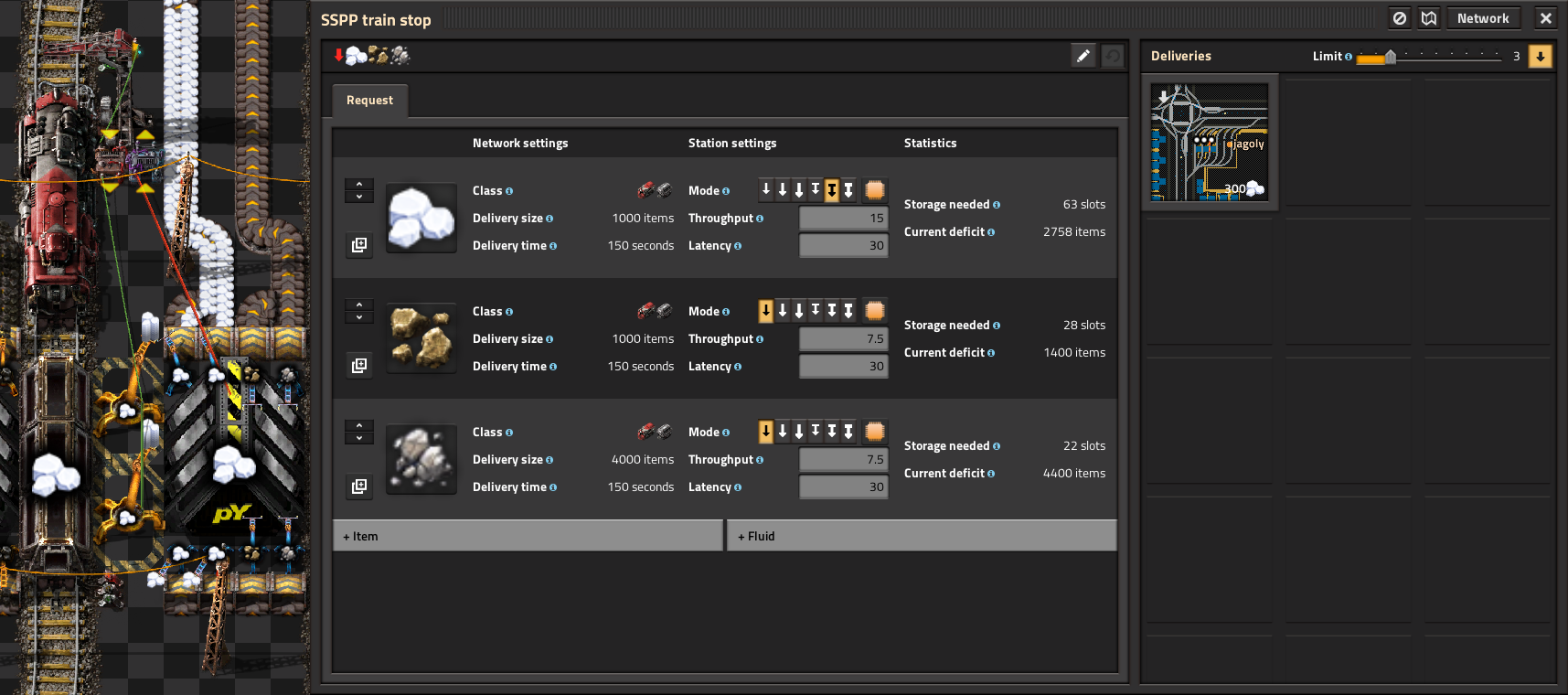
Task: Click info icon beside first row's Delivery size
Action: pos(549,219)
